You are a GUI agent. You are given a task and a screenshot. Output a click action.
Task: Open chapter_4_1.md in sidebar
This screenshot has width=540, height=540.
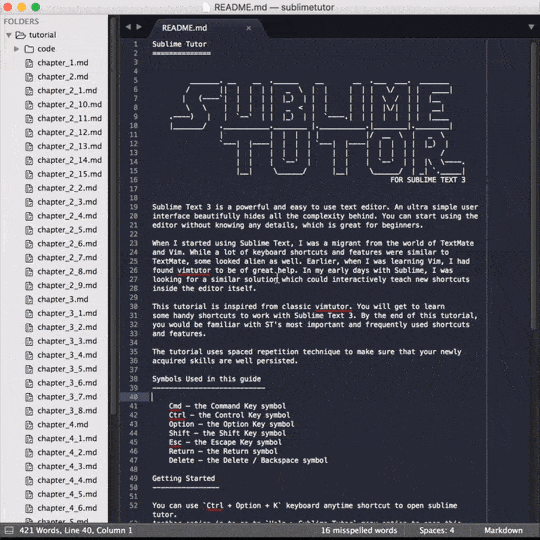click(x=67, y=439)
